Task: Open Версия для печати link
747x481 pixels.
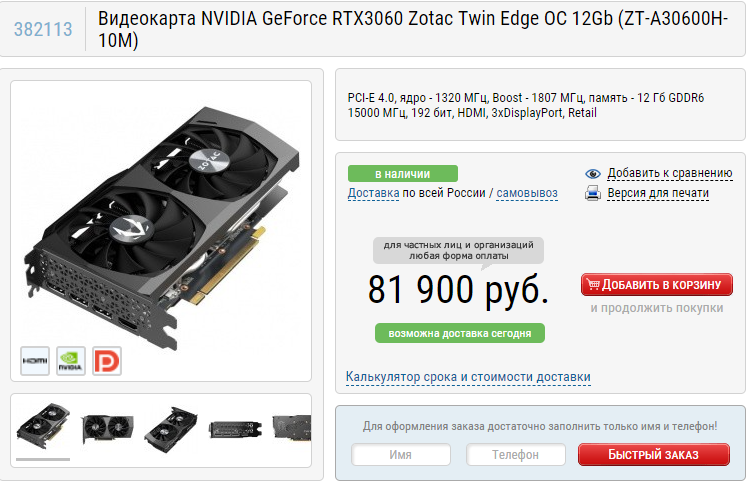Action: (x=658, y=193)
